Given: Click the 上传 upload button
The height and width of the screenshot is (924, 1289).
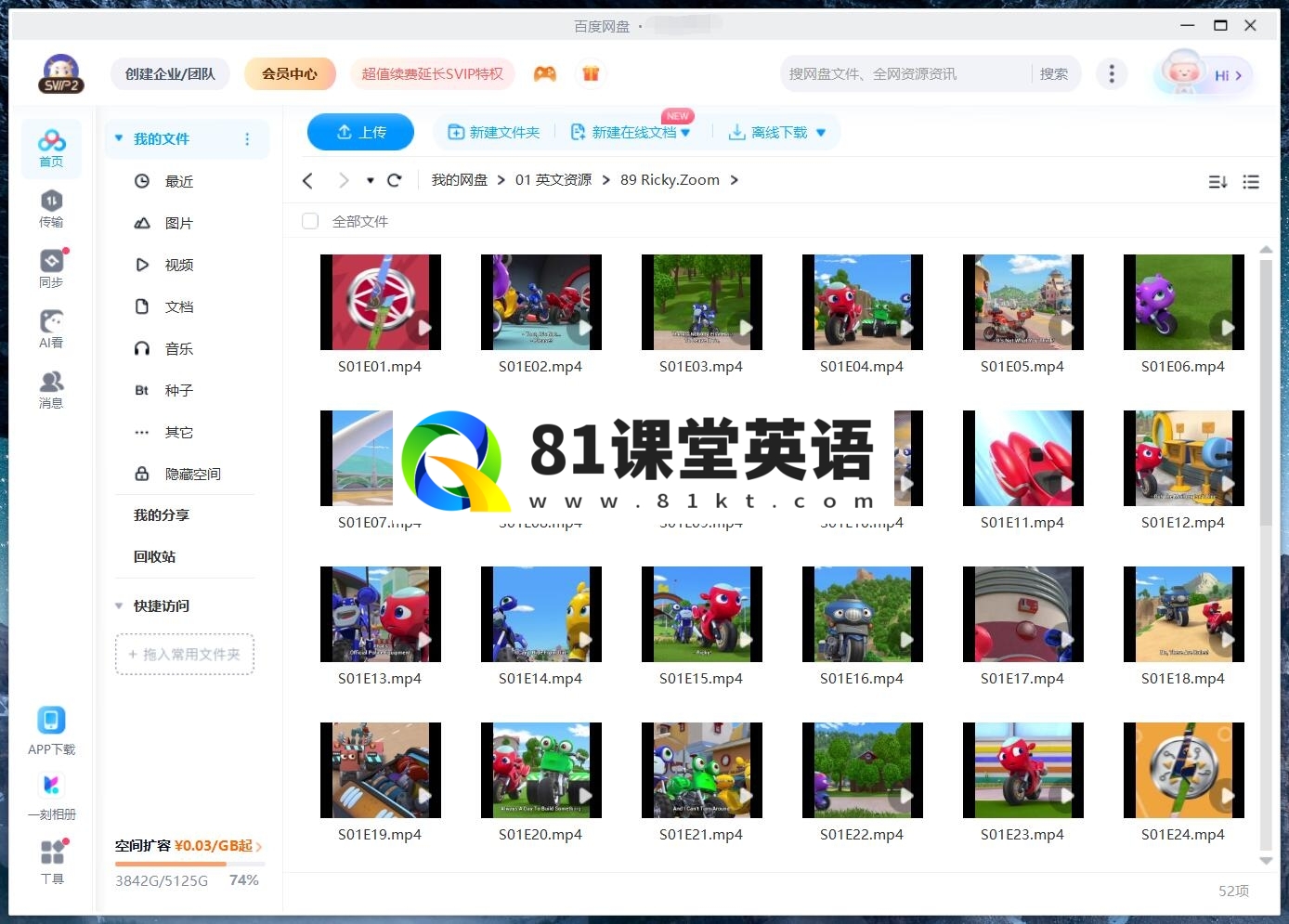Looking at the screenshot, I should click(360, 132).
